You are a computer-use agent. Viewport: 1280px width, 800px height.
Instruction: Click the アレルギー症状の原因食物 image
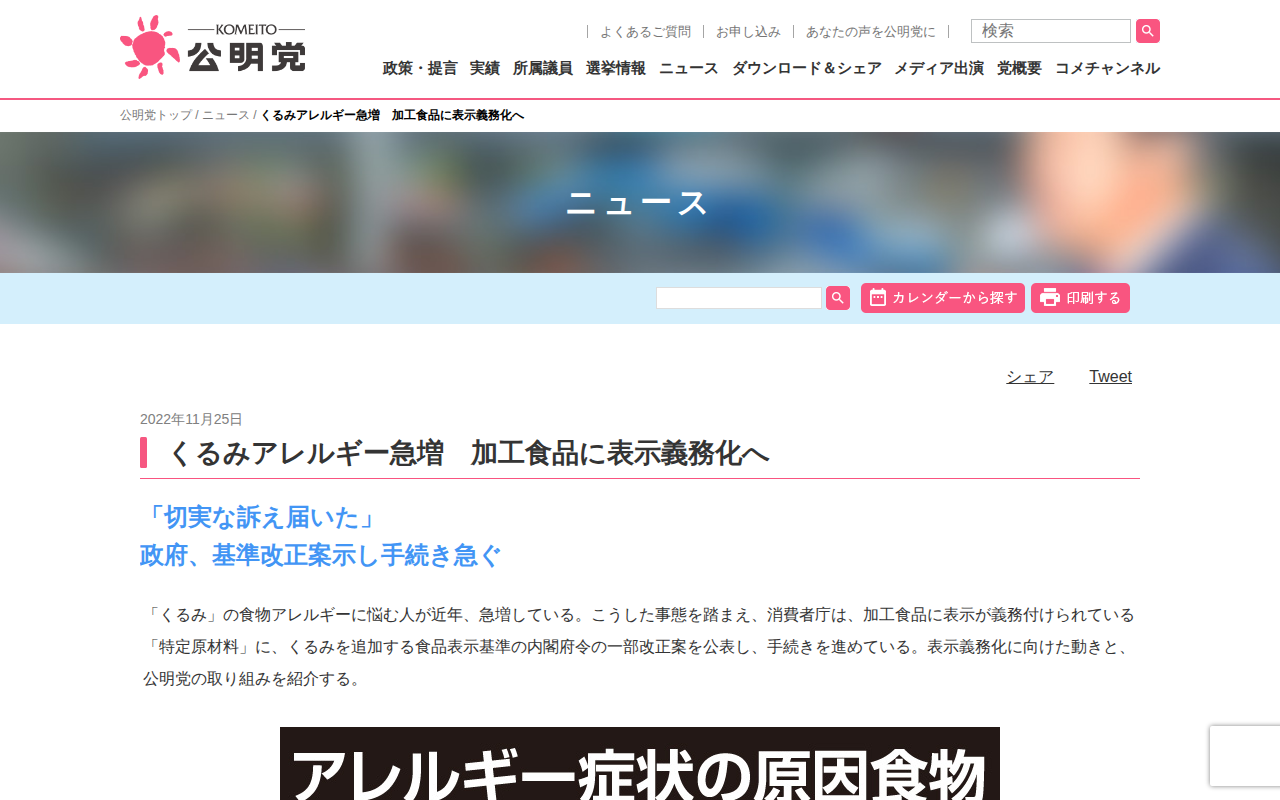click(x=640, y=764)
